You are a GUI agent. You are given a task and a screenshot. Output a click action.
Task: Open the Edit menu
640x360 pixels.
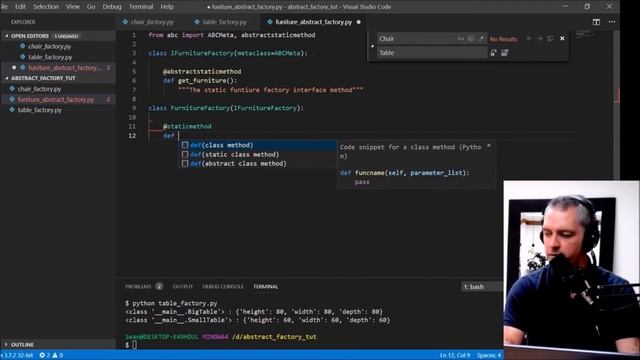click(x=20, y=7)
